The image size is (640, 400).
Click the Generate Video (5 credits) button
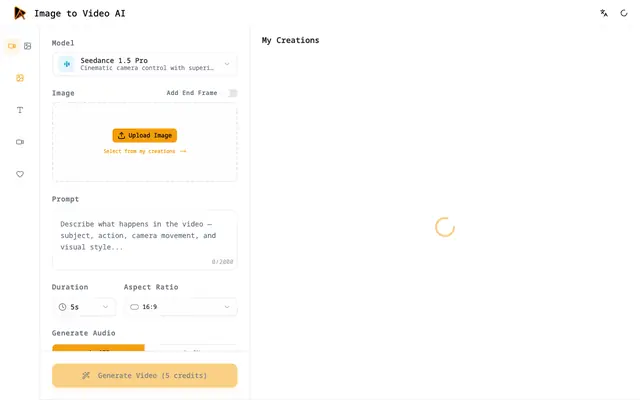coord(144,376)
